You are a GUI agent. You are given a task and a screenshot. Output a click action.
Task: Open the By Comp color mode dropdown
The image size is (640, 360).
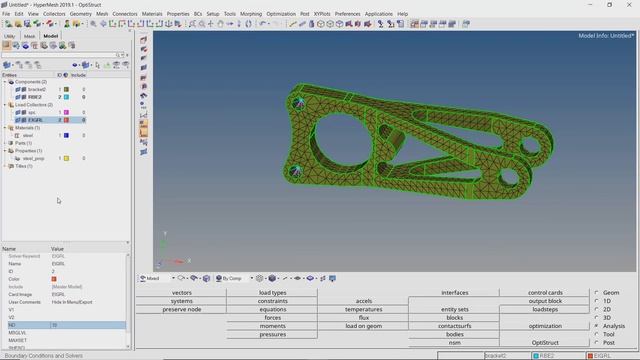pyautogui.click(x=251, y=278)
